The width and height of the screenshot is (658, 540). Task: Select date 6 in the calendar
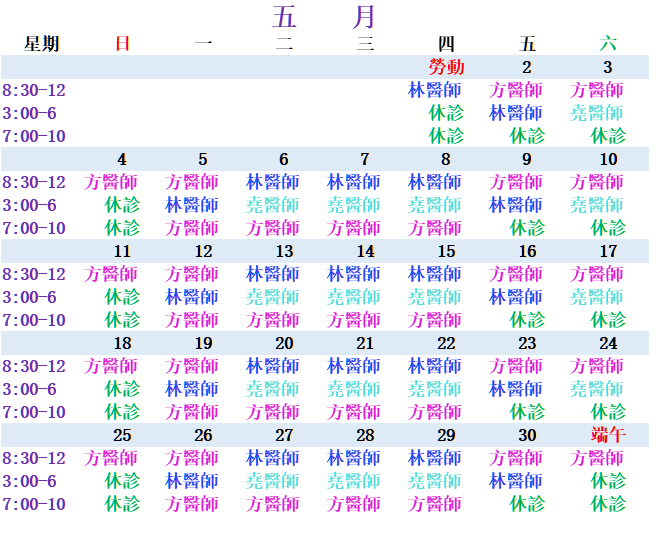coord(284,159)
